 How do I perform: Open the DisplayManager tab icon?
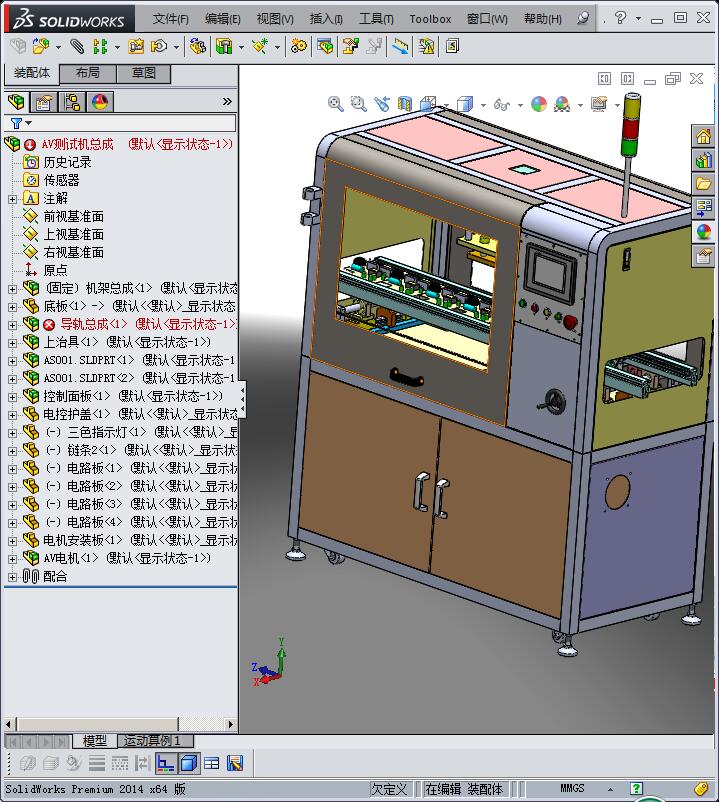100,102
